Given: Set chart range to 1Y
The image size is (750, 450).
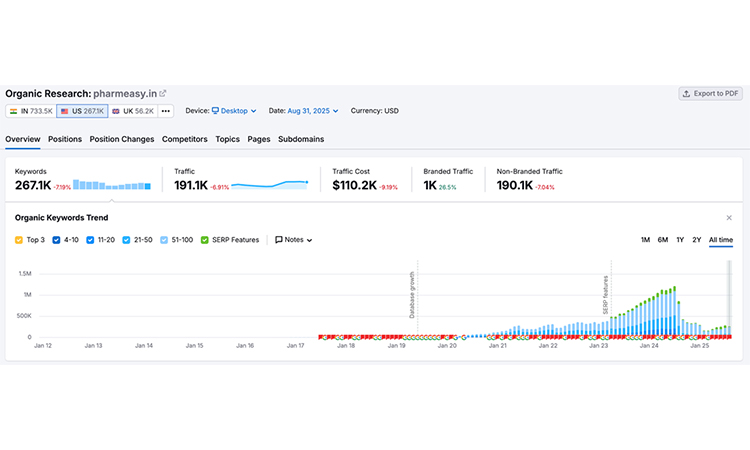Looking at the screenshot, I should point(680,240).
